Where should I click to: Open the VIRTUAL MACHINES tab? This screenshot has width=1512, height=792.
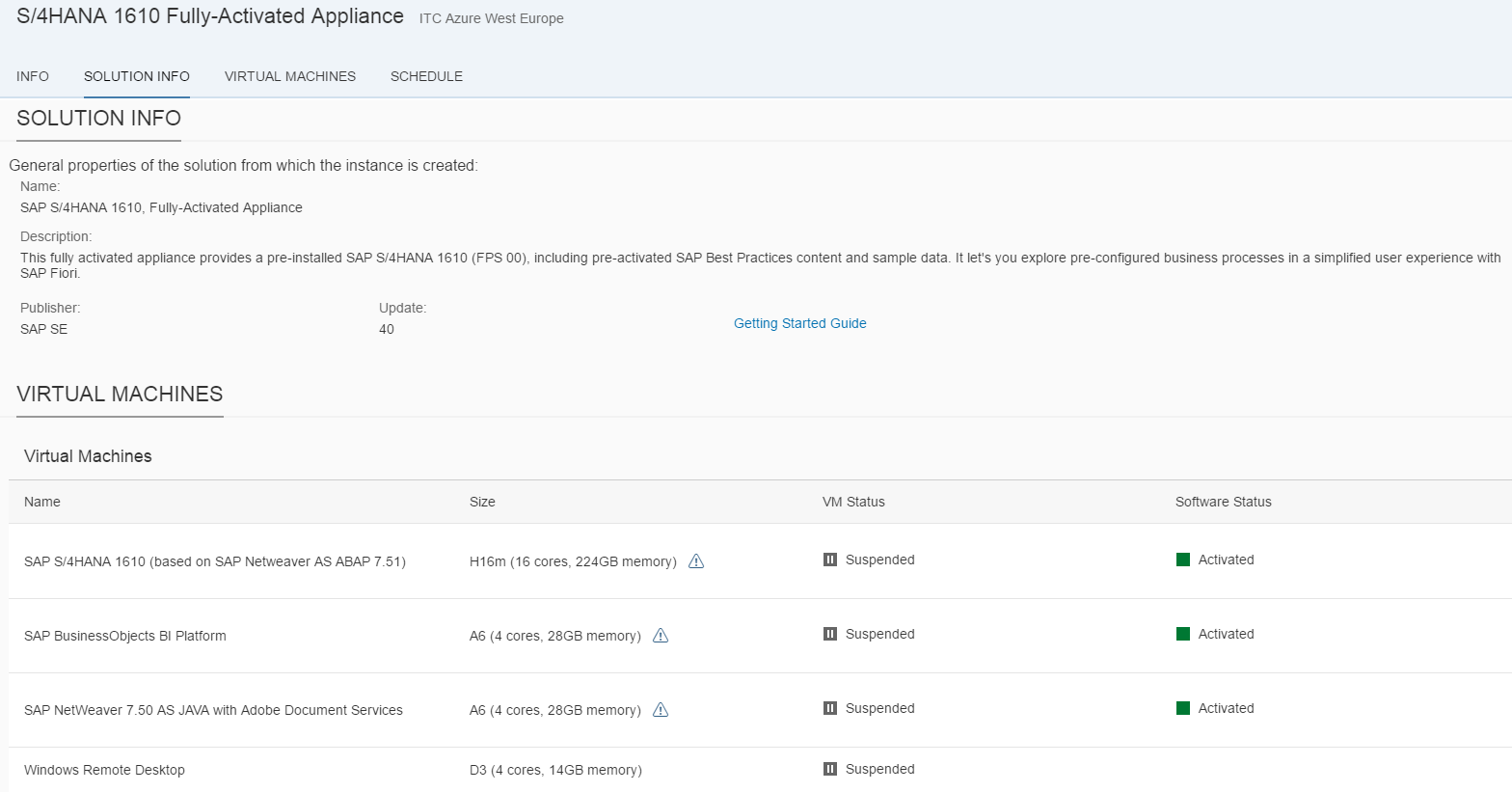click(290, 76)
